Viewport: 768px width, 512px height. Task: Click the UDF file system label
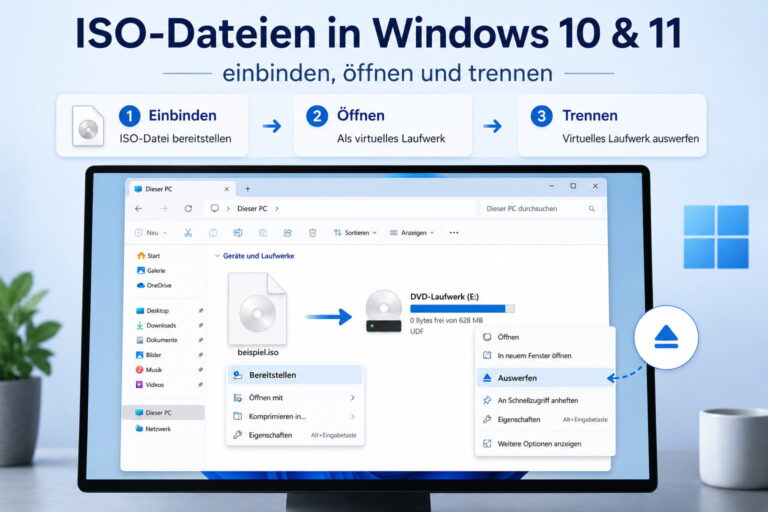[417, 331]
